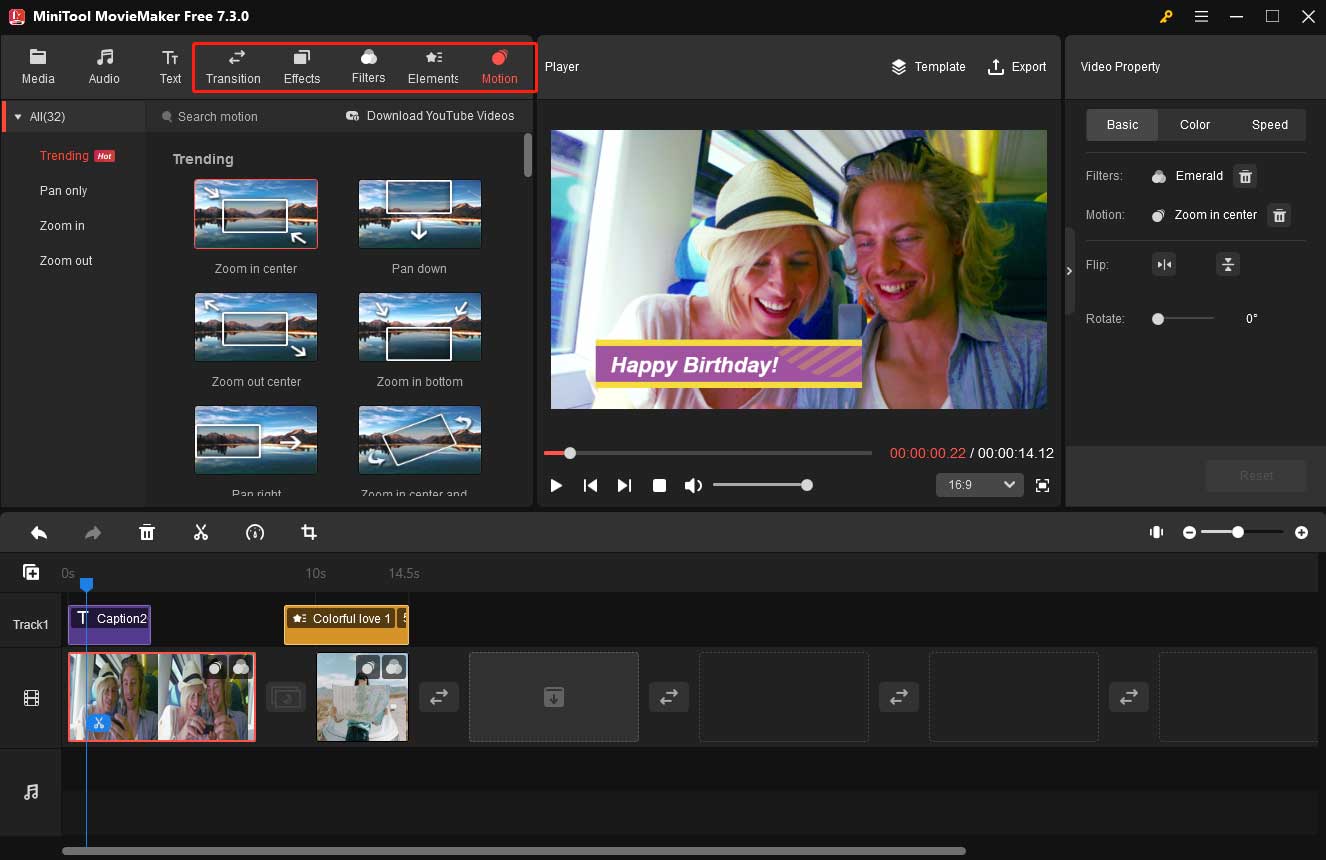Switch to the Basic property tab
This screenshot has height=860, width=1326.
[1122, 125]
